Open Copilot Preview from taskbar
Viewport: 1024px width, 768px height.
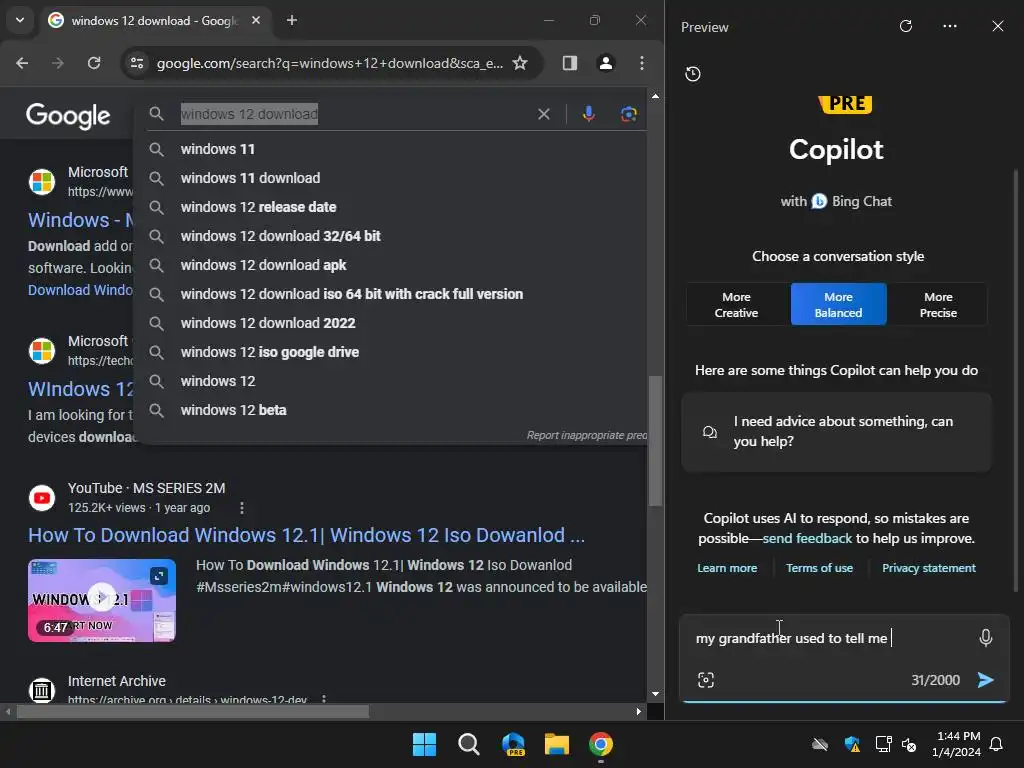click(513, 744)
